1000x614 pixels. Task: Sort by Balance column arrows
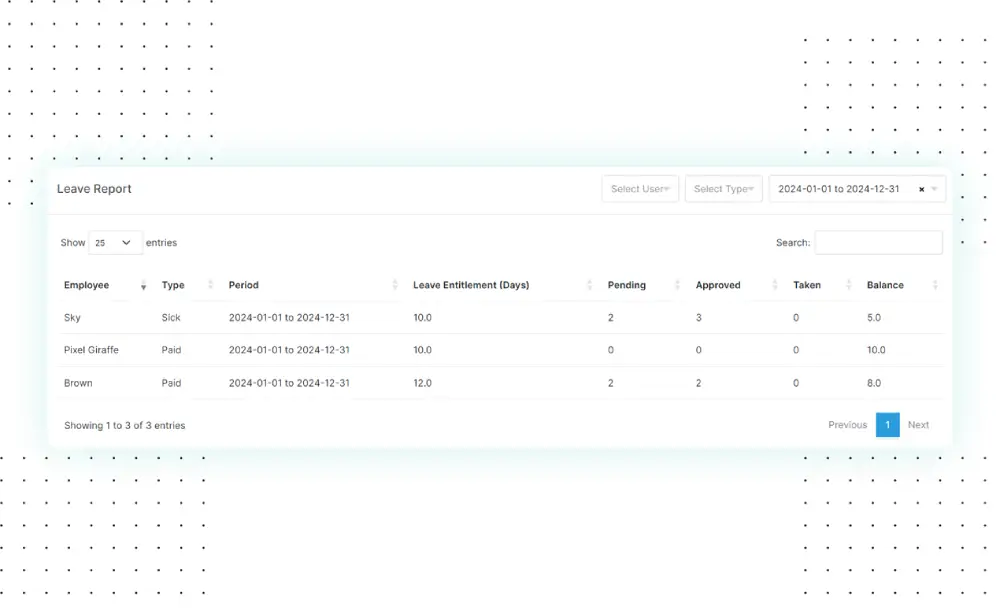coord(935,285)
